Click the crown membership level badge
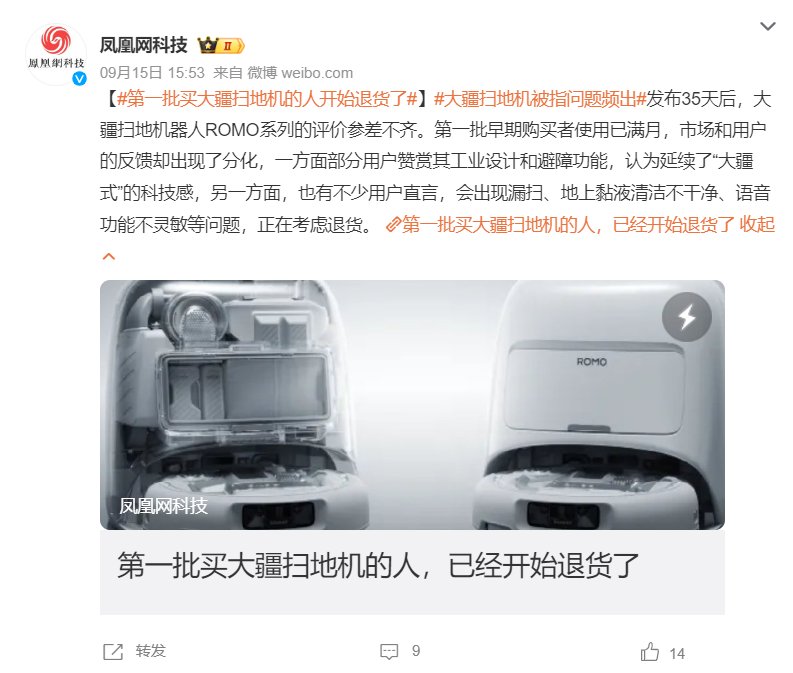This screenshot has height=673, width=793. click(x=222, y=46)
